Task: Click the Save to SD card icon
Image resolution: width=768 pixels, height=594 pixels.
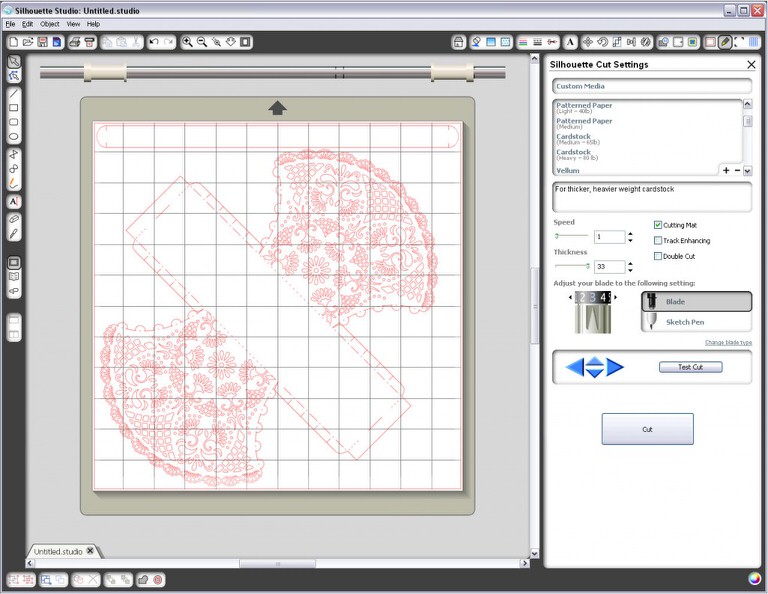Action: [x=57, y=43]
